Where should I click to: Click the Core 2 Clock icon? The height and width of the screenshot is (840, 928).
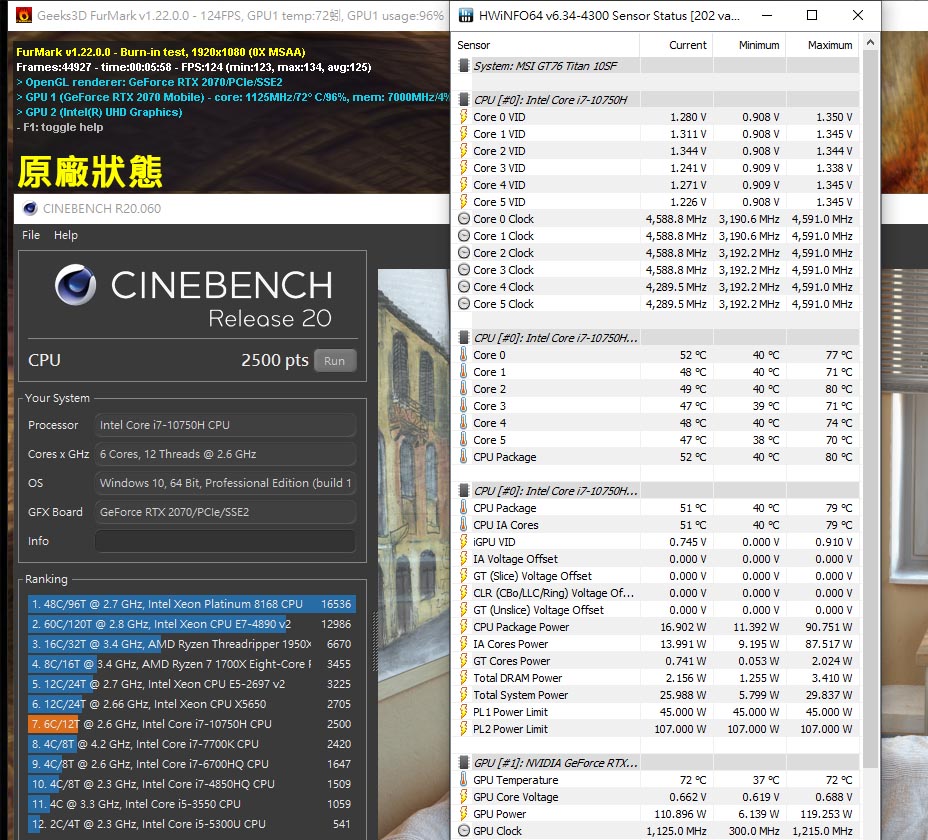pos(464,253)
